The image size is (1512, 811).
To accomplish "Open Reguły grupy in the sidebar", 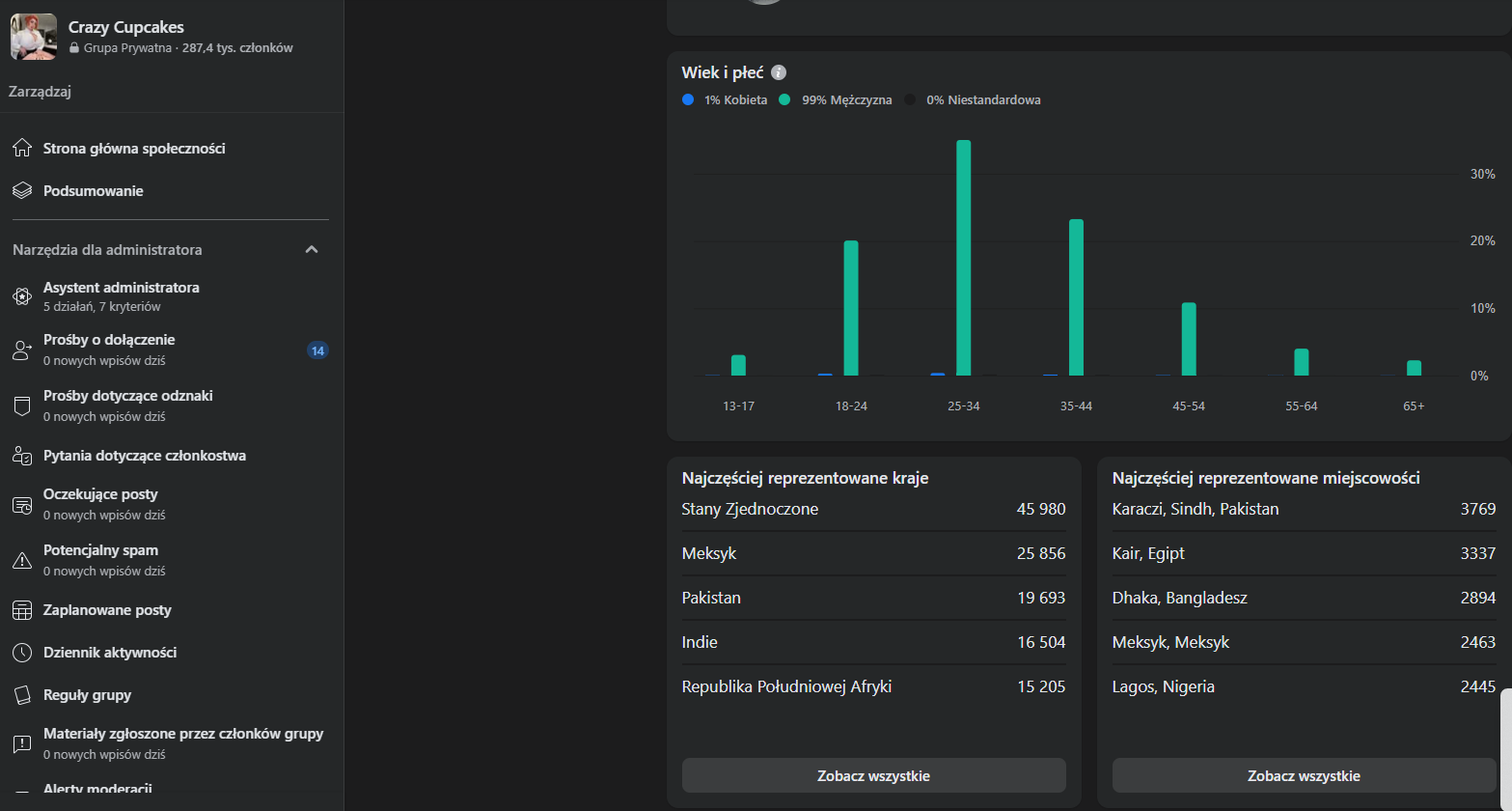I will [87, 695].
